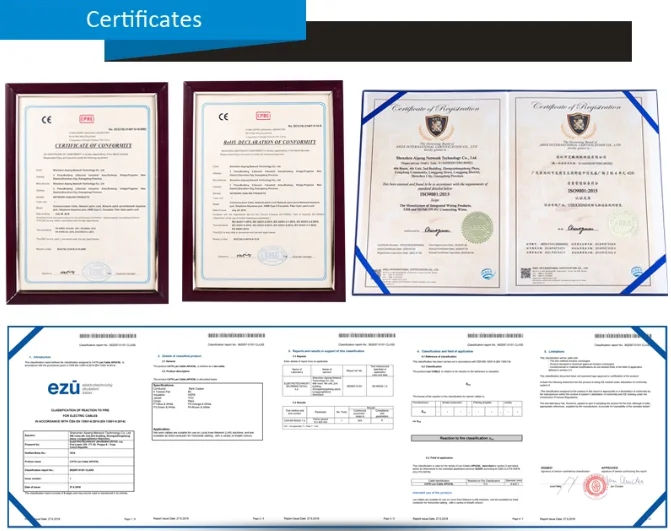671x531 pixels.
Task: Click the CE mark on RoHS declaration
Action: pos(223,117)
